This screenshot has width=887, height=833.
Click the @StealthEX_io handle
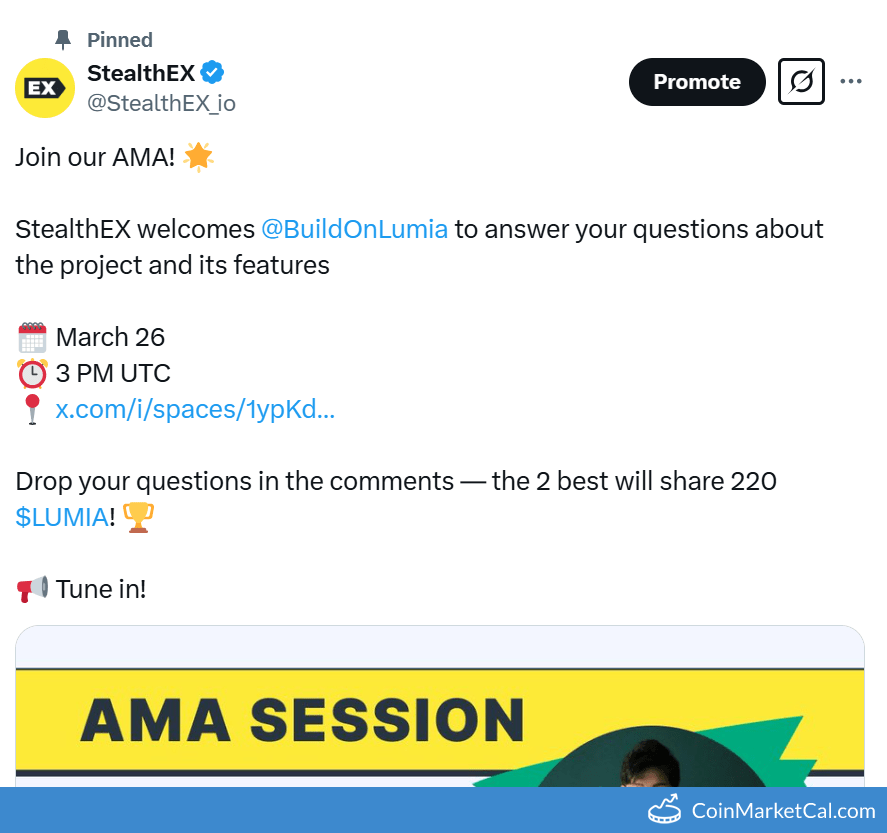[162, 102]
